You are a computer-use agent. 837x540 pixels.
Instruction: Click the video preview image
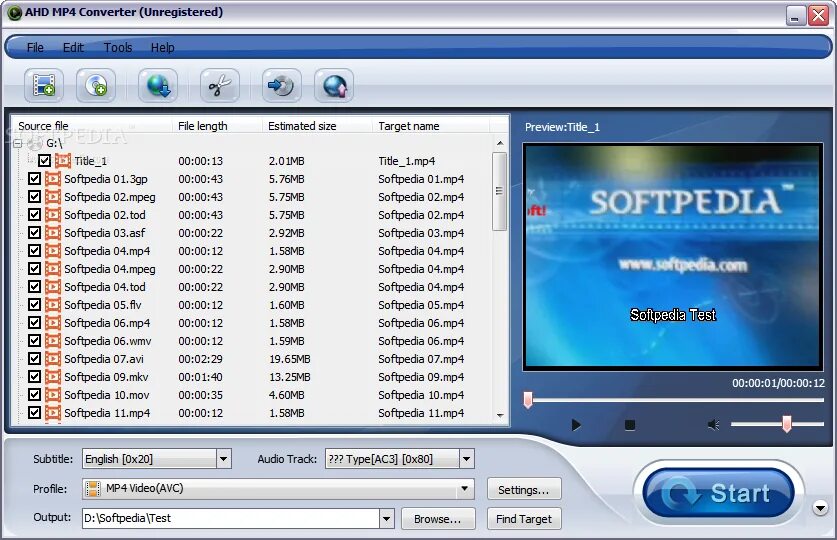(673, 256)
